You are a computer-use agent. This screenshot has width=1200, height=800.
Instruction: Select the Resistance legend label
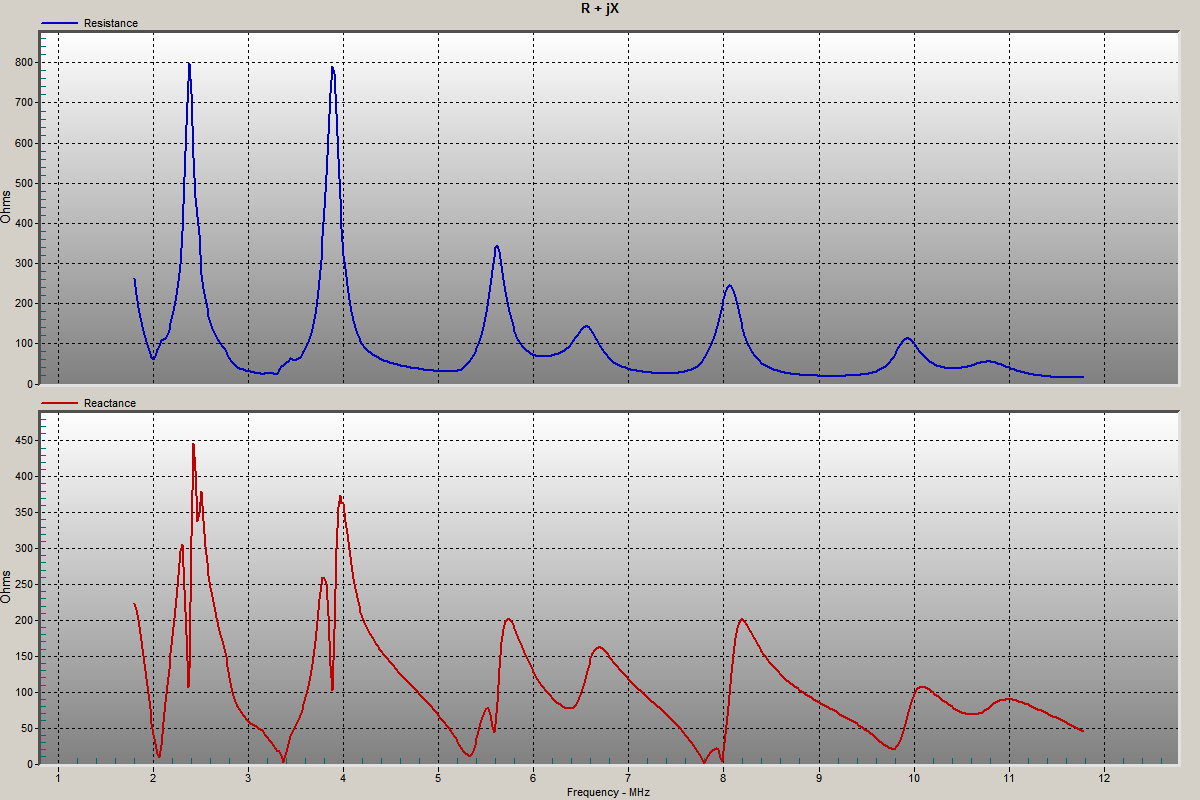tap(111, 23)
